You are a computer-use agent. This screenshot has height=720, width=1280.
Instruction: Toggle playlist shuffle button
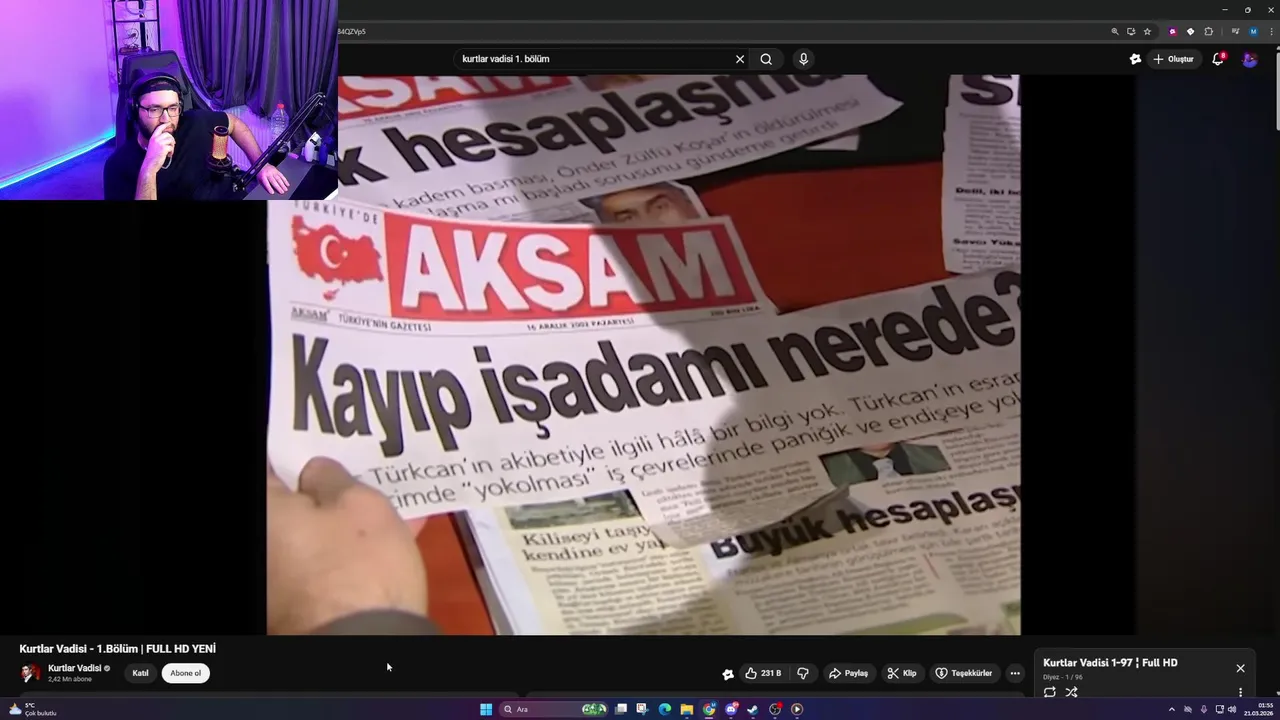1071,692
